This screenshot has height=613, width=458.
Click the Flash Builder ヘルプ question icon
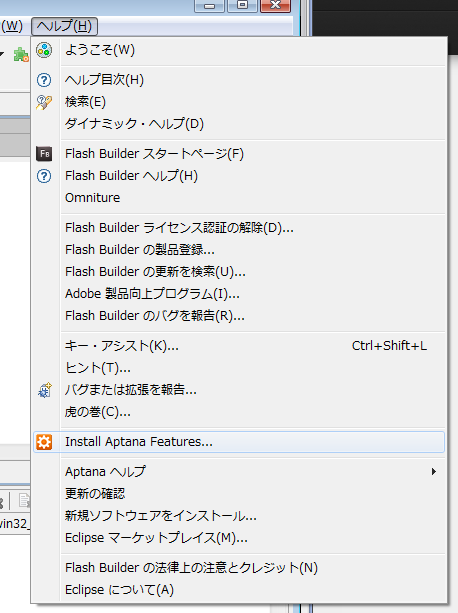[x=44, y=176]
